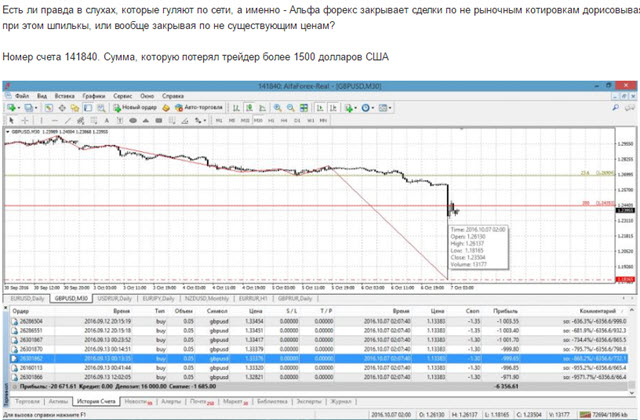Select the Fibonacci retracement tool
Screen dimensions: 640x420
[x=93, y=120]
